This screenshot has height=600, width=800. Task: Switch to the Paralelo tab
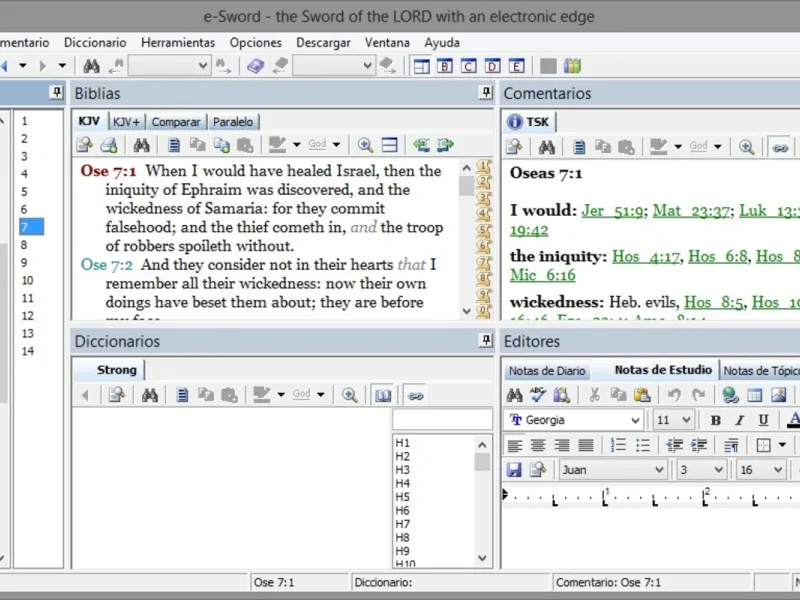(233, 122)
